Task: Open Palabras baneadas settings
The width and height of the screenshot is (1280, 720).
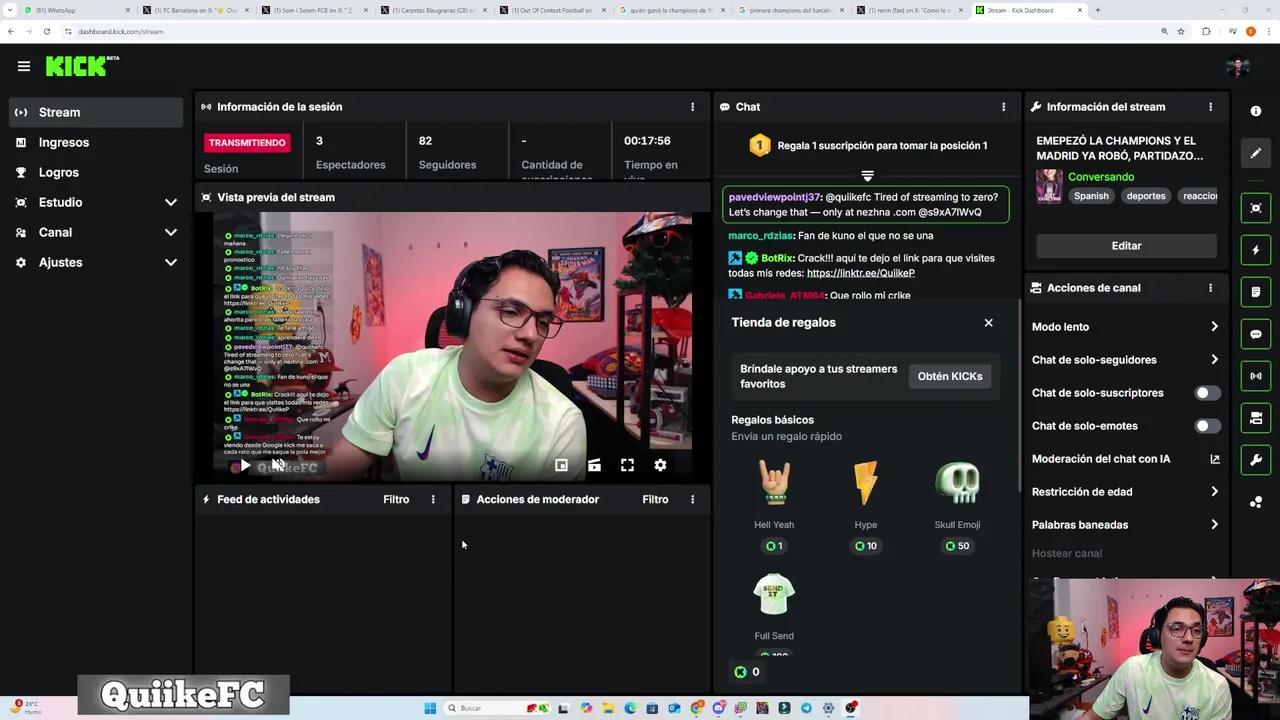Action: [x=1125, y=525]
